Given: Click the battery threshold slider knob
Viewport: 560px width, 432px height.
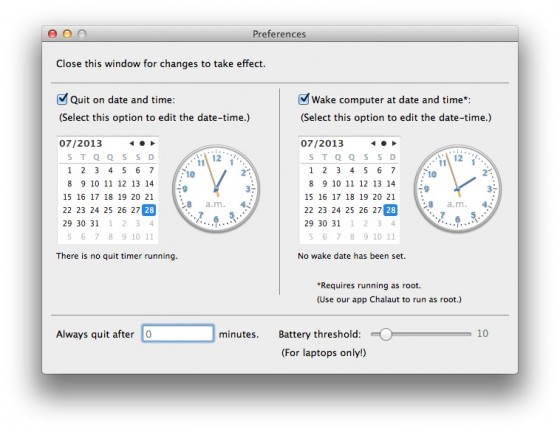Looking at the screenshot, I should [385, 334].
